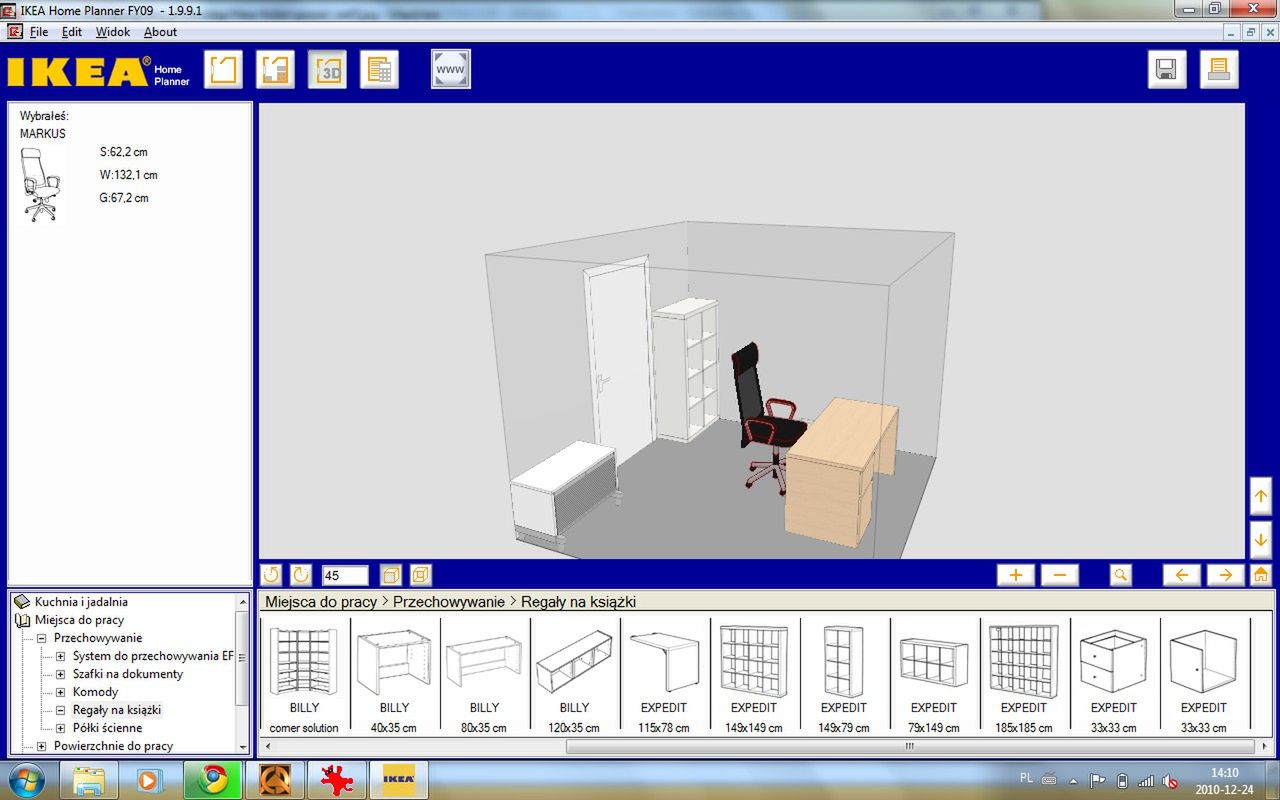
Task: Pan view right with arrow button
Action: [1225, 575]
